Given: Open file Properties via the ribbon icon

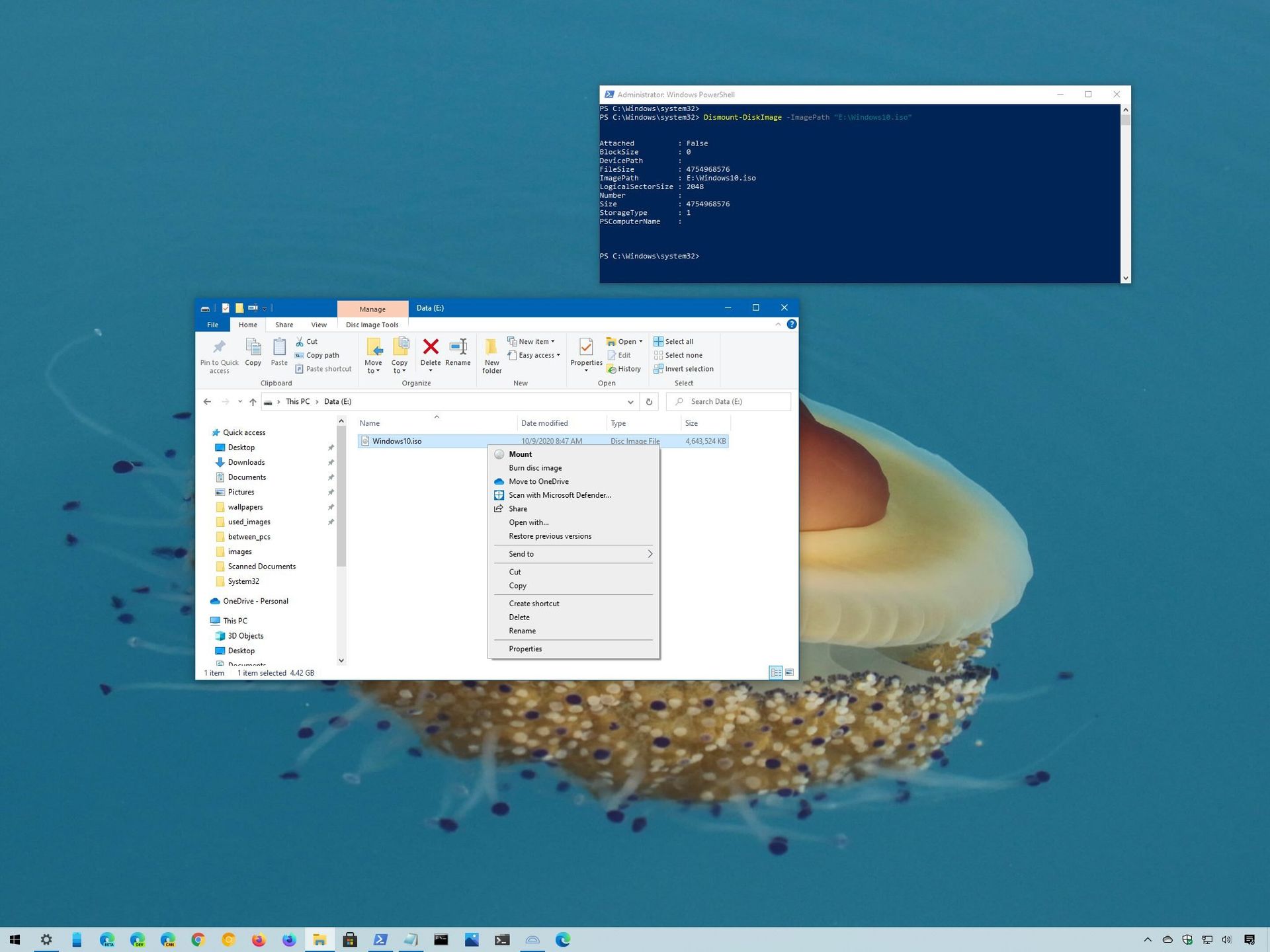Looking at the screenshot, I should (585, 354).
